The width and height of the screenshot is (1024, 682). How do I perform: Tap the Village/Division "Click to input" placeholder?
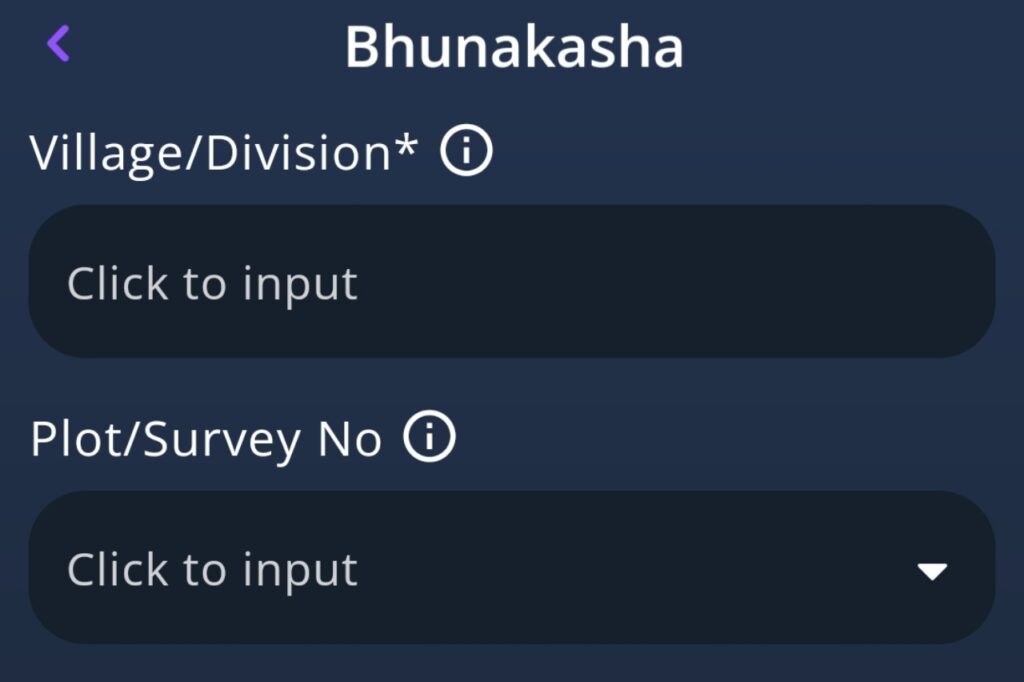tap(212, 284)
